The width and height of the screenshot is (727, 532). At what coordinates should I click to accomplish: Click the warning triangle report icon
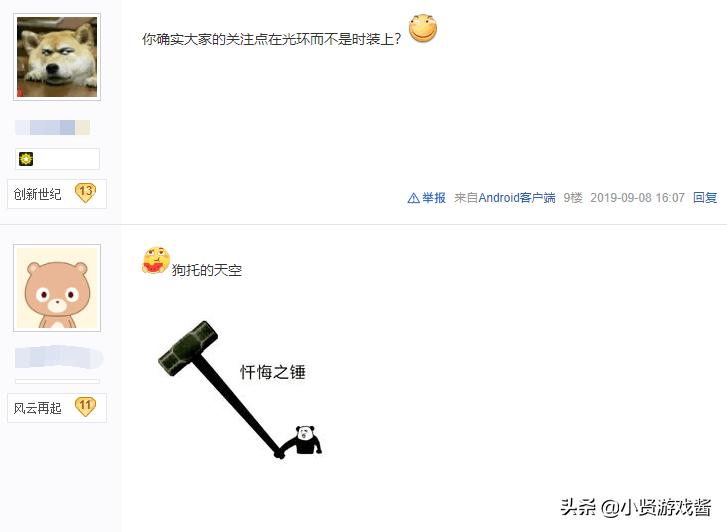pos(413,199)
